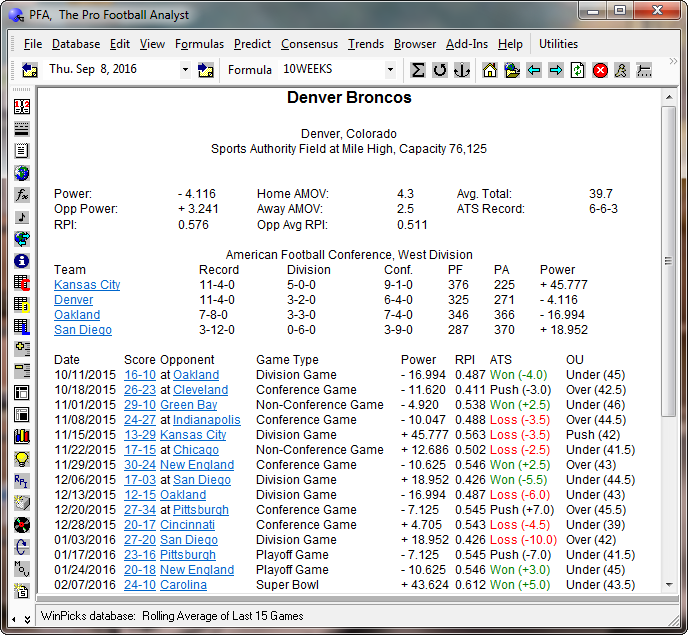The width and height of the screenshot is (688, 635).
Task: Open the scoreboard icon in the sidebar
Action: pos(22,107)
